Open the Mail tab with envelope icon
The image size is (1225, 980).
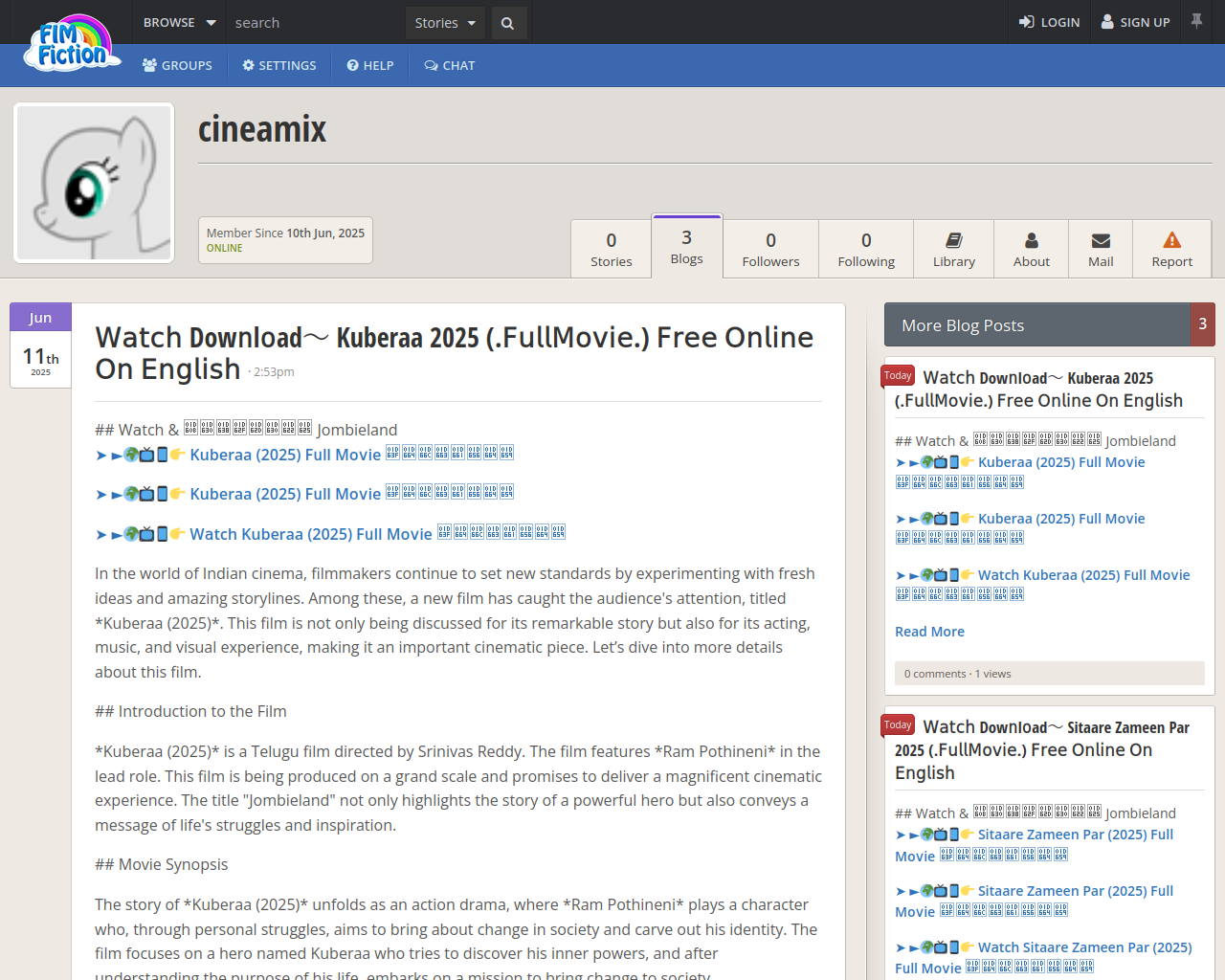point(1101,249)
